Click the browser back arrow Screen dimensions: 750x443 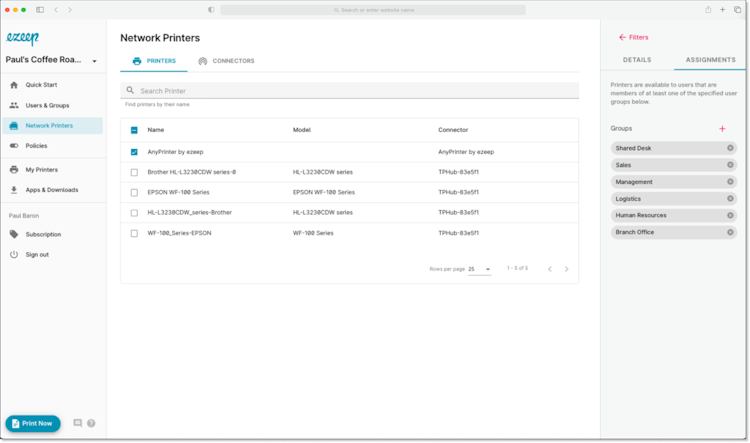click(x=56, y=10)
